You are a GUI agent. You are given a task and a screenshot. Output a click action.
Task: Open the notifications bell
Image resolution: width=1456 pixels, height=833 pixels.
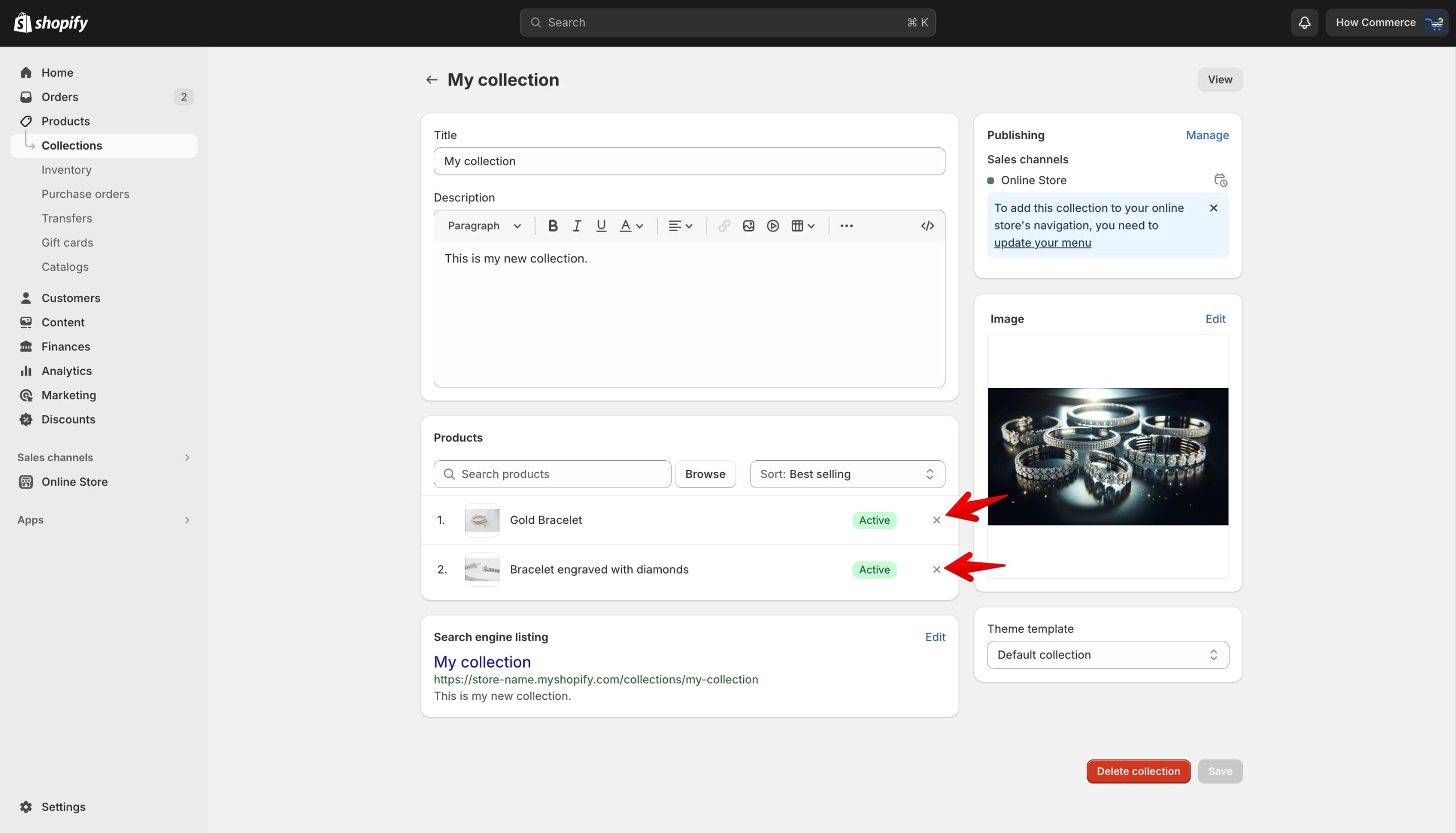pyautogui.click(x=1304, y=23)
